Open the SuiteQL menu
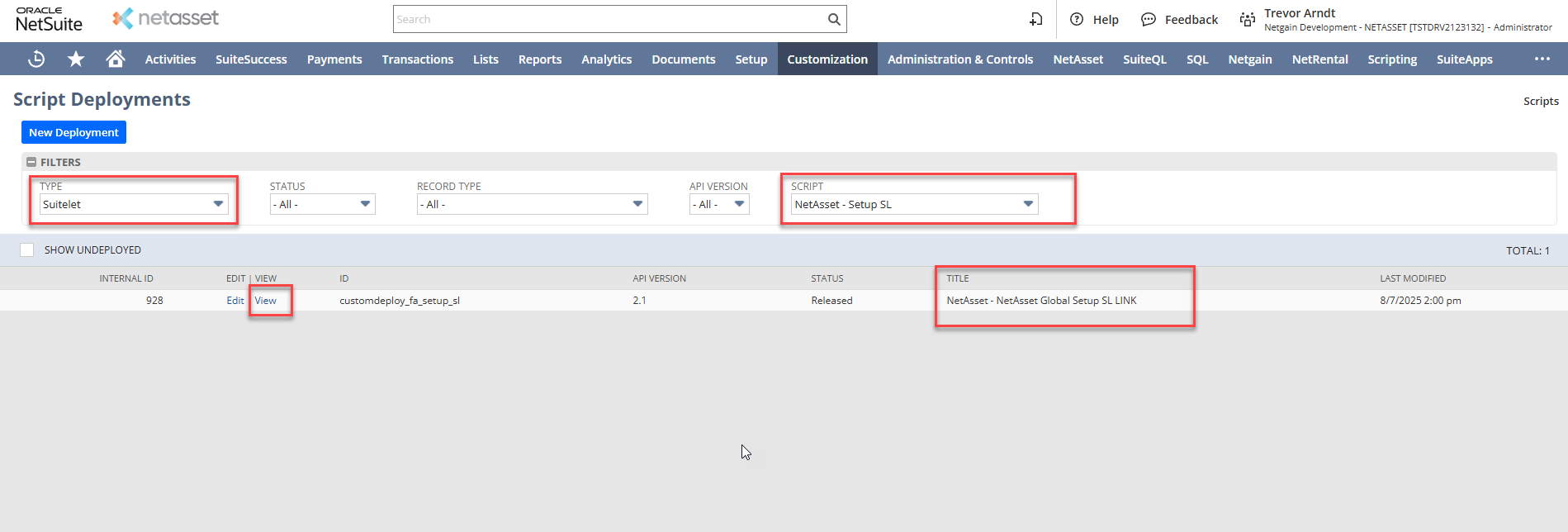 click(1145, 59)
